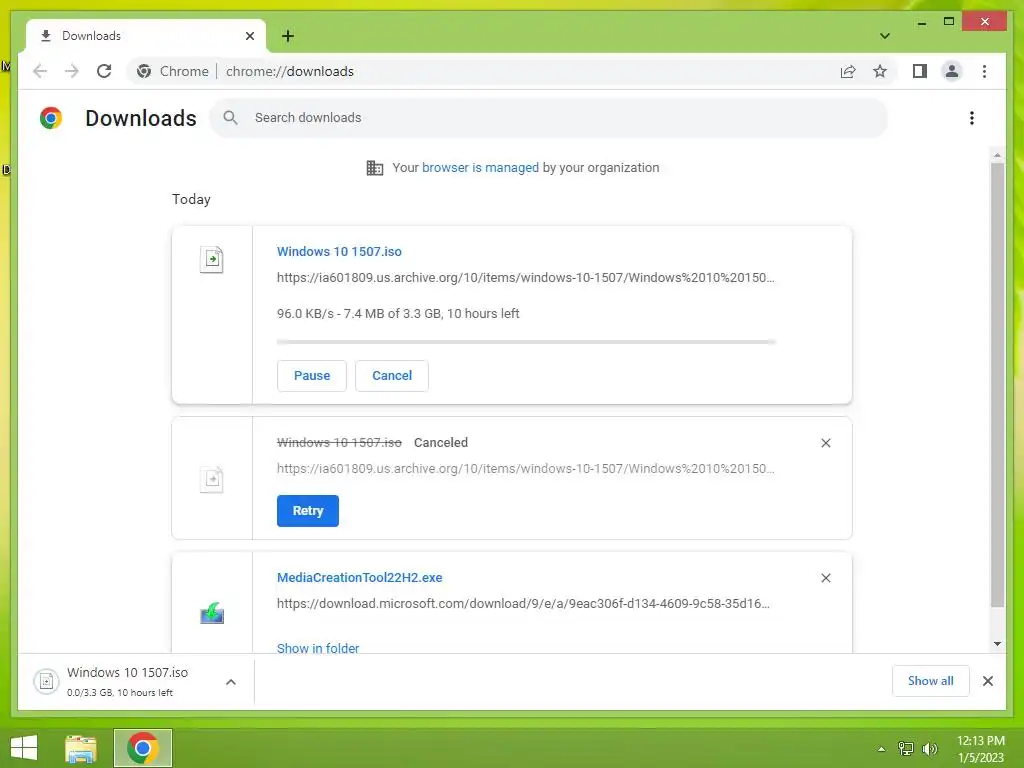Pause the Windows 10 1507.iso download
1024x768 pixels.
[x=312, y=376]
